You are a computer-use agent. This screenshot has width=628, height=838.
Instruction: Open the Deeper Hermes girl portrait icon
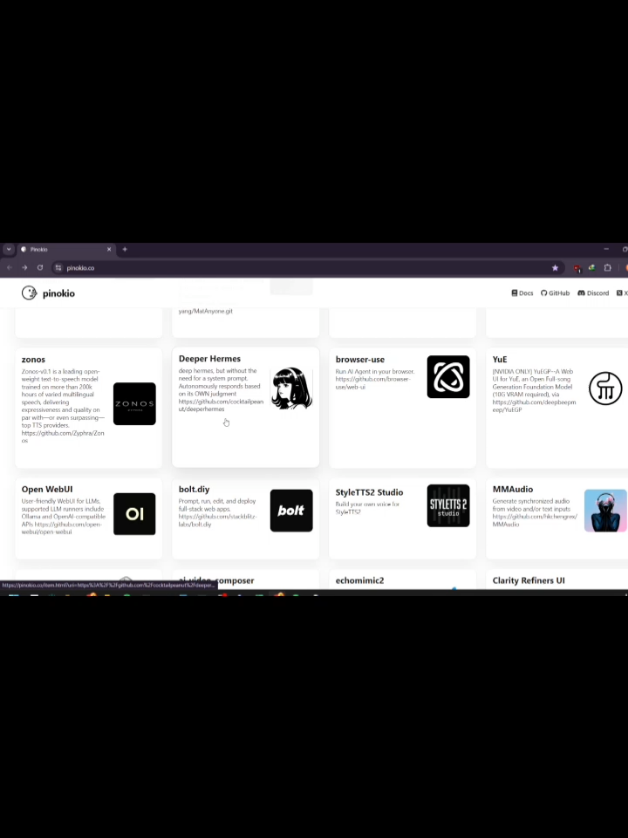click(291, 388)
